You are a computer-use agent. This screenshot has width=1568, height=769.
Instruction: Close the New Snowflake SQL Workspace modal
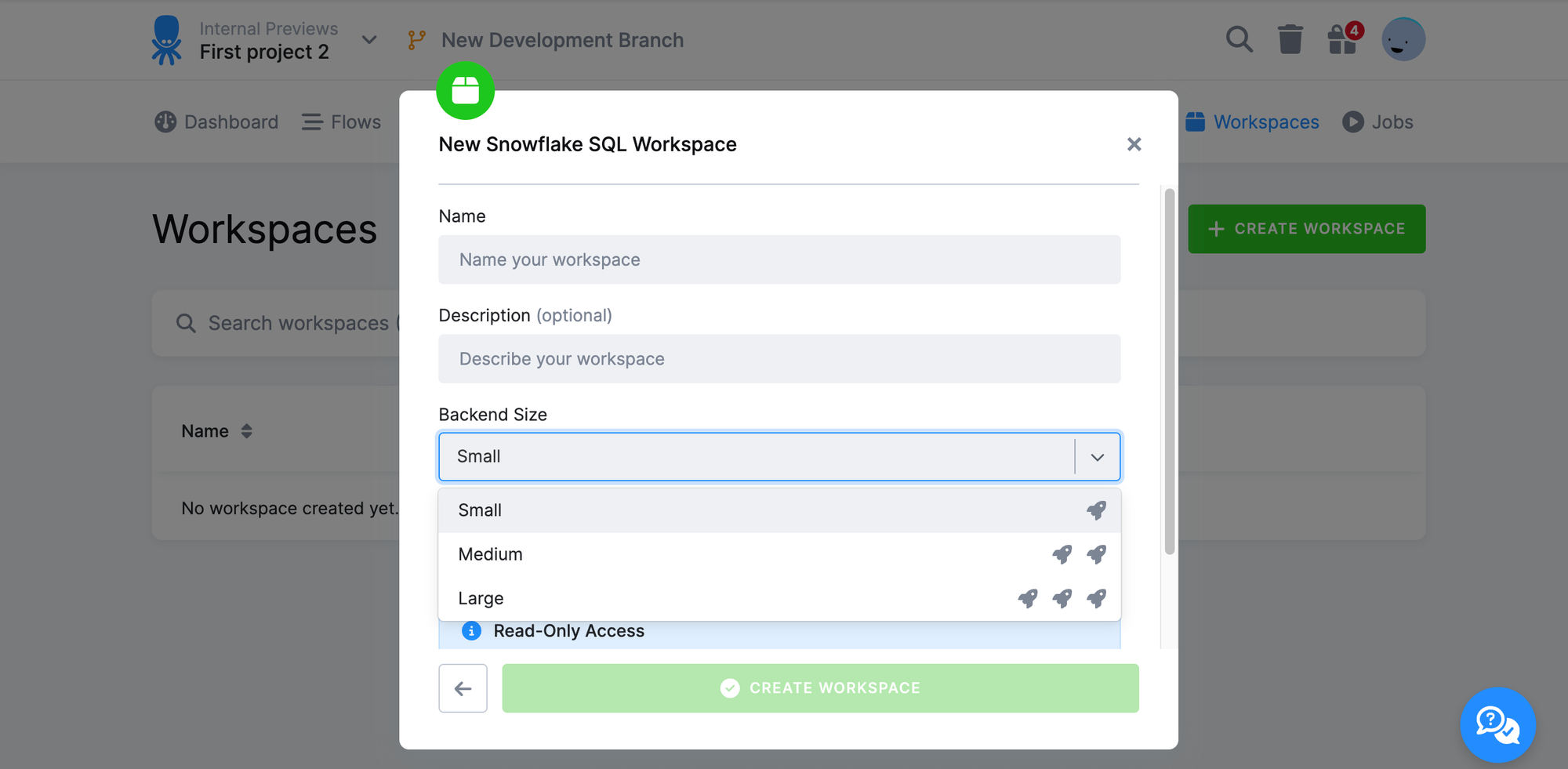pos(1134,144)
